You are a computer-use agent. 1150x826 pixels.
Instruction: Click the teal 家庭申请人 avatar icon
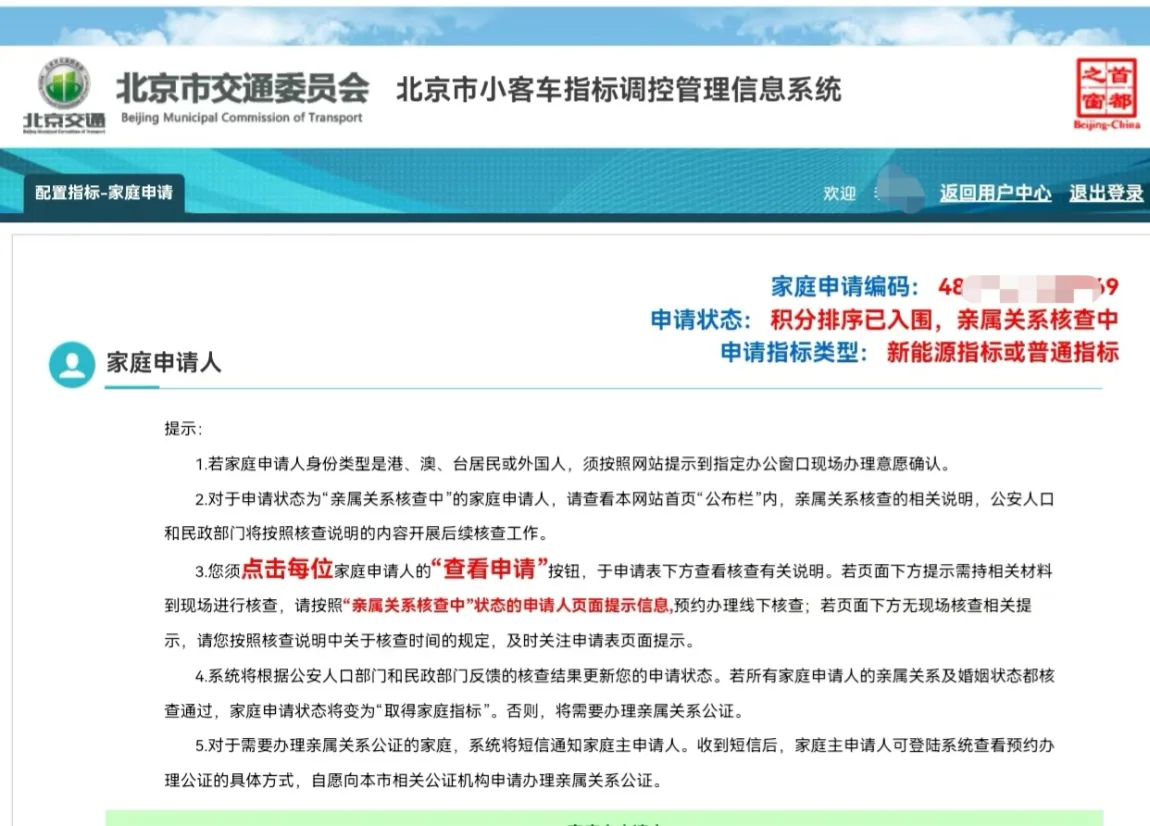click(72, 364)
